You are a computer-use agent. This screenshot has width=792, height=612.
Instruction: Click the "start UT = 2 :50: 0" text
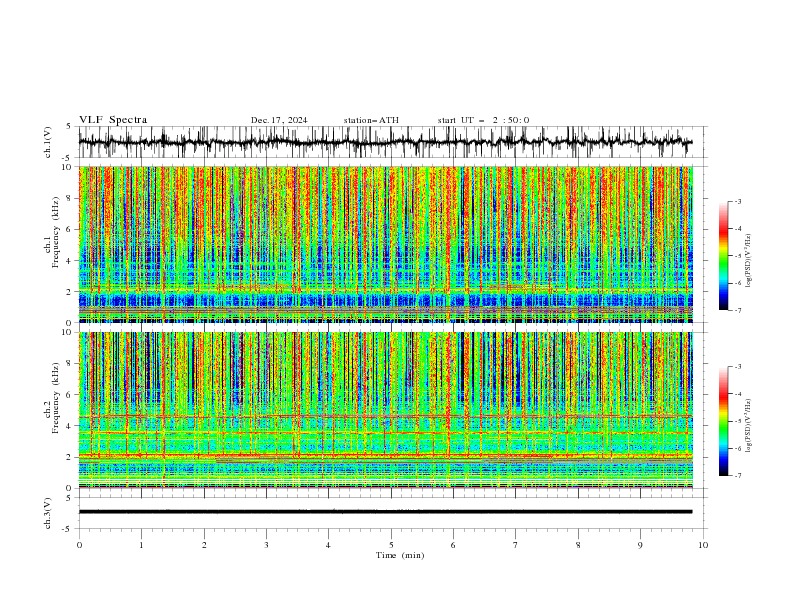tap(483, 120)
